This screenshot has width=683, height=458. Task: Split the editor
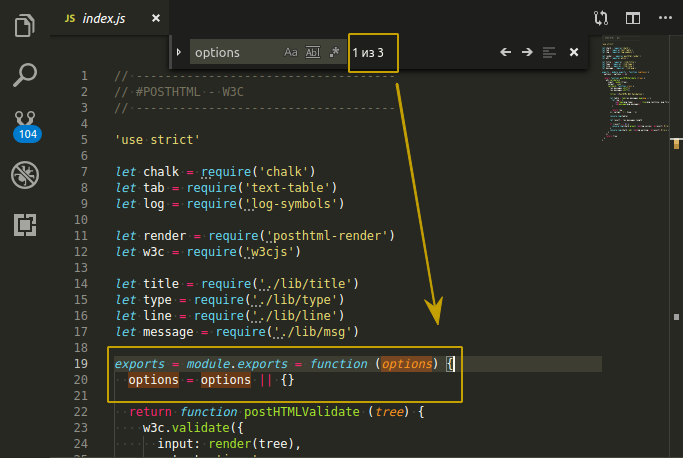point(633,18)
